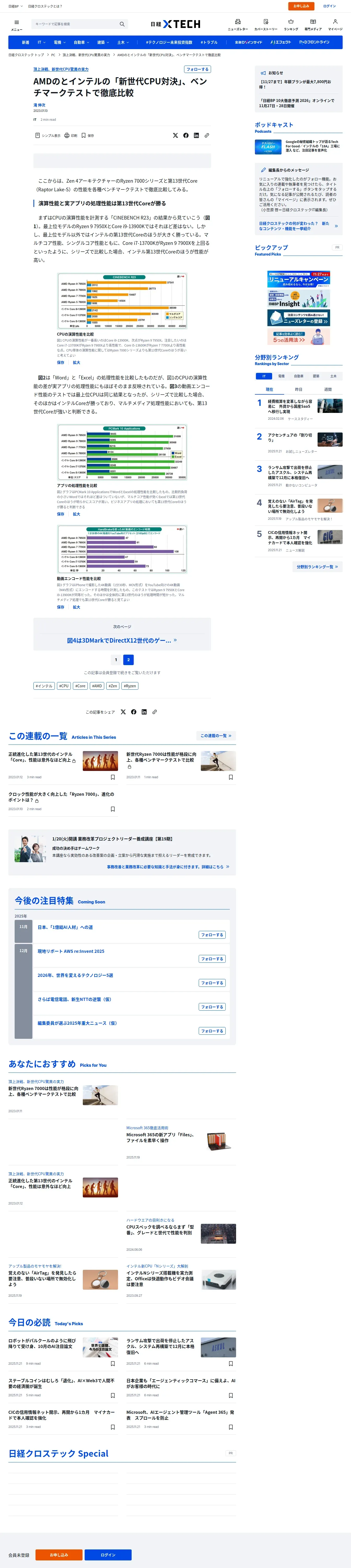This screenshot has height=1568, width=351.
Task: Click the orange お申し込み button at top
Action: tap(301, 6)
